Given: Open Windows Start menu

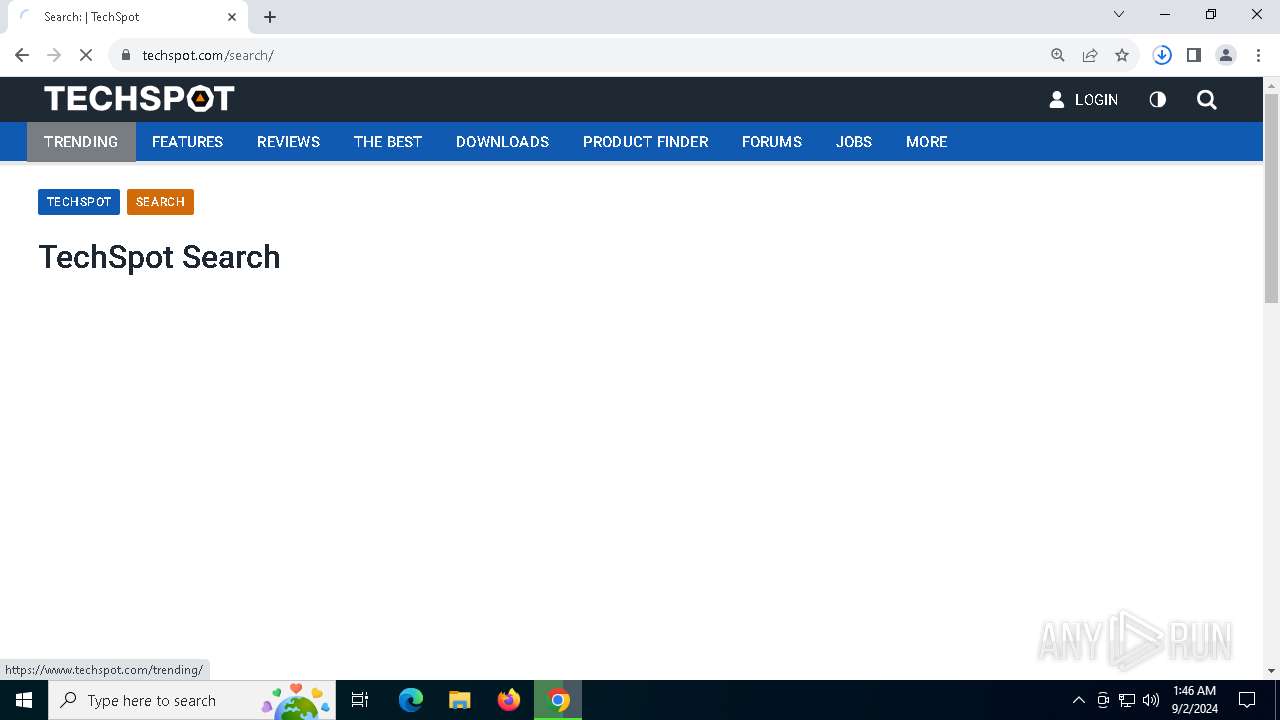Looking at the screenshot, I should click(24, 700).
